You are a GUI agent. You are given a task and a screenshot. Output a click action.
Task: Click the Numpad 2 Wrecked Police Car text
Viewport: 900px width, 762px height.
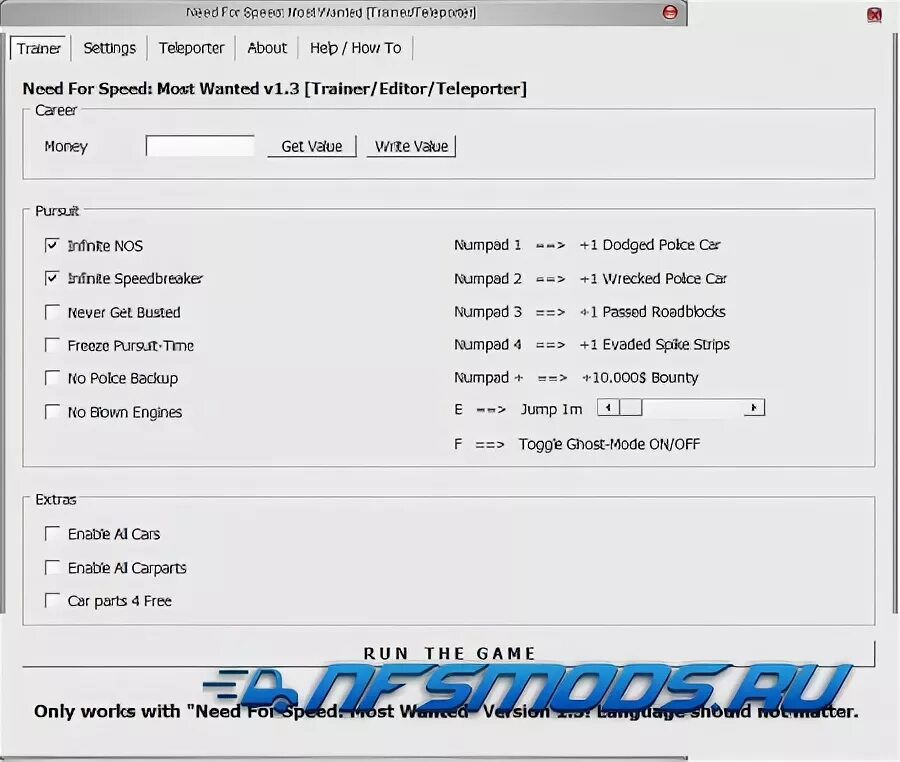(x=590, y=278)
